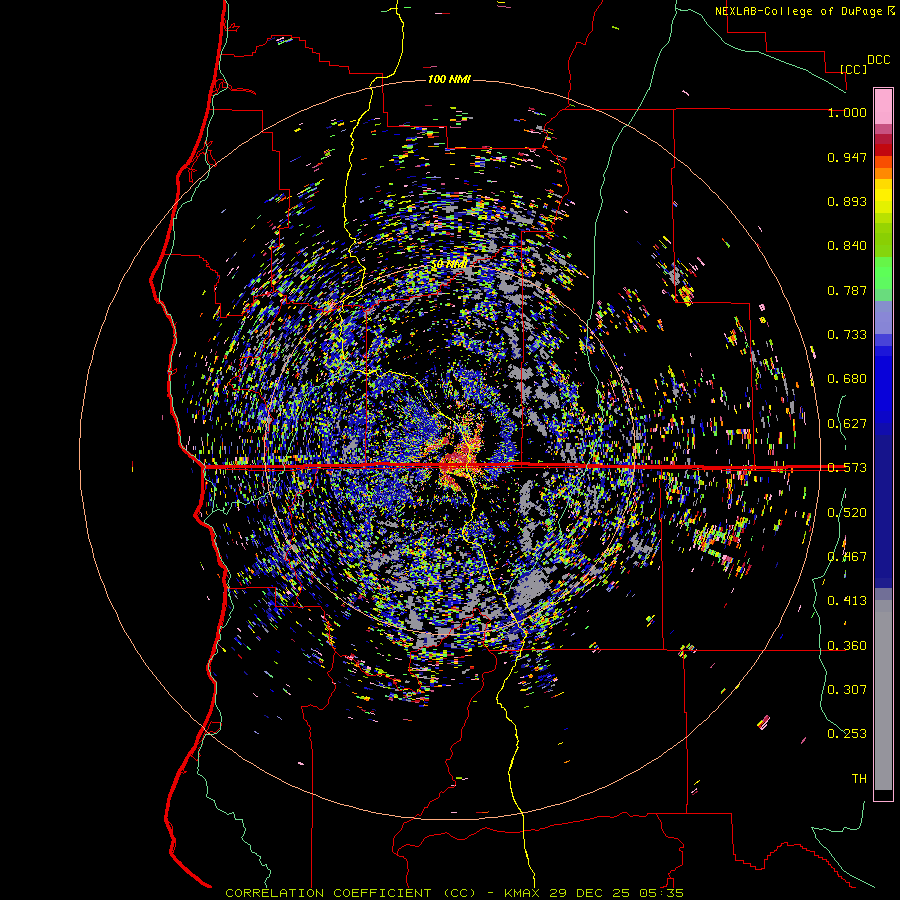This screenshot has width=900, height=900.
Task: Click the CORRELATION COEFFICIENT (CC) caption
Action: [351, 893]
